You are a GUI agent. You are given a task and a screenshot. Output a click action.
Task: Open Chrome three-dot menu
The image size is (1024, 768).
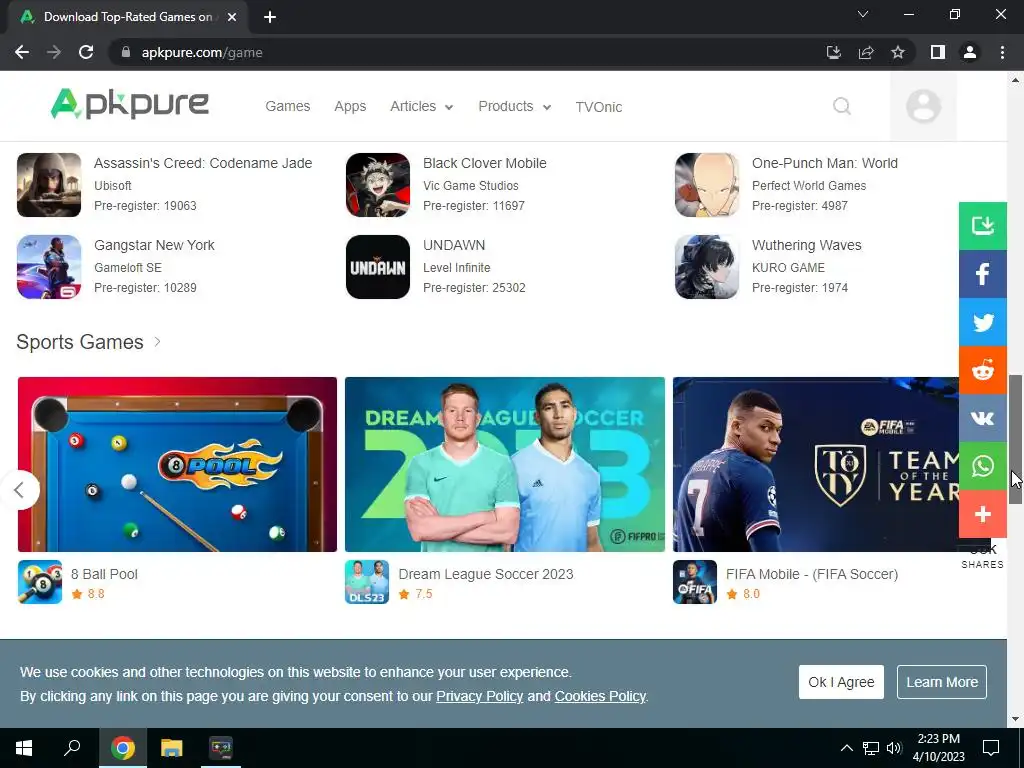click(1002, 52)
